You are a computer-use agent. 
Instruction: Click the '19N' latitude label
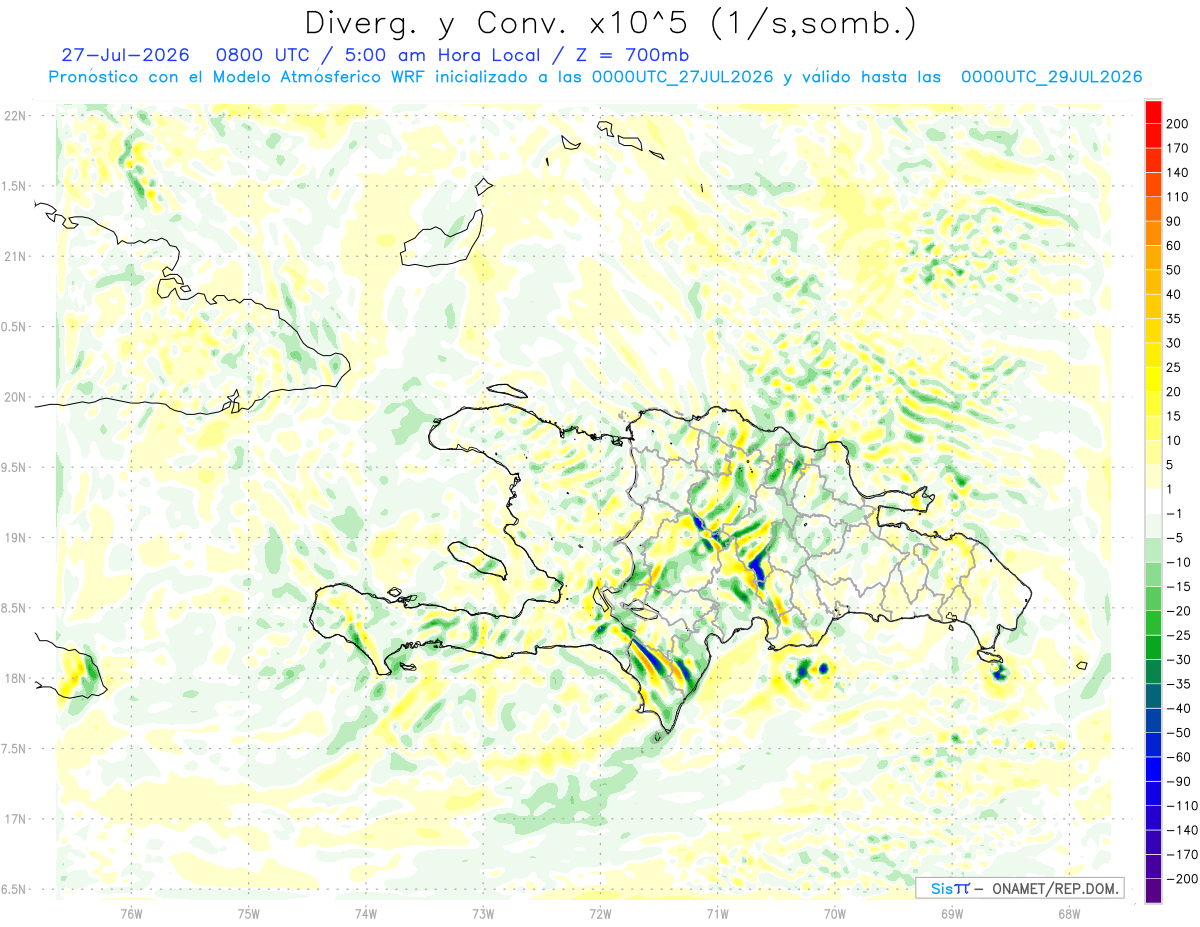(x=16, y=538)
